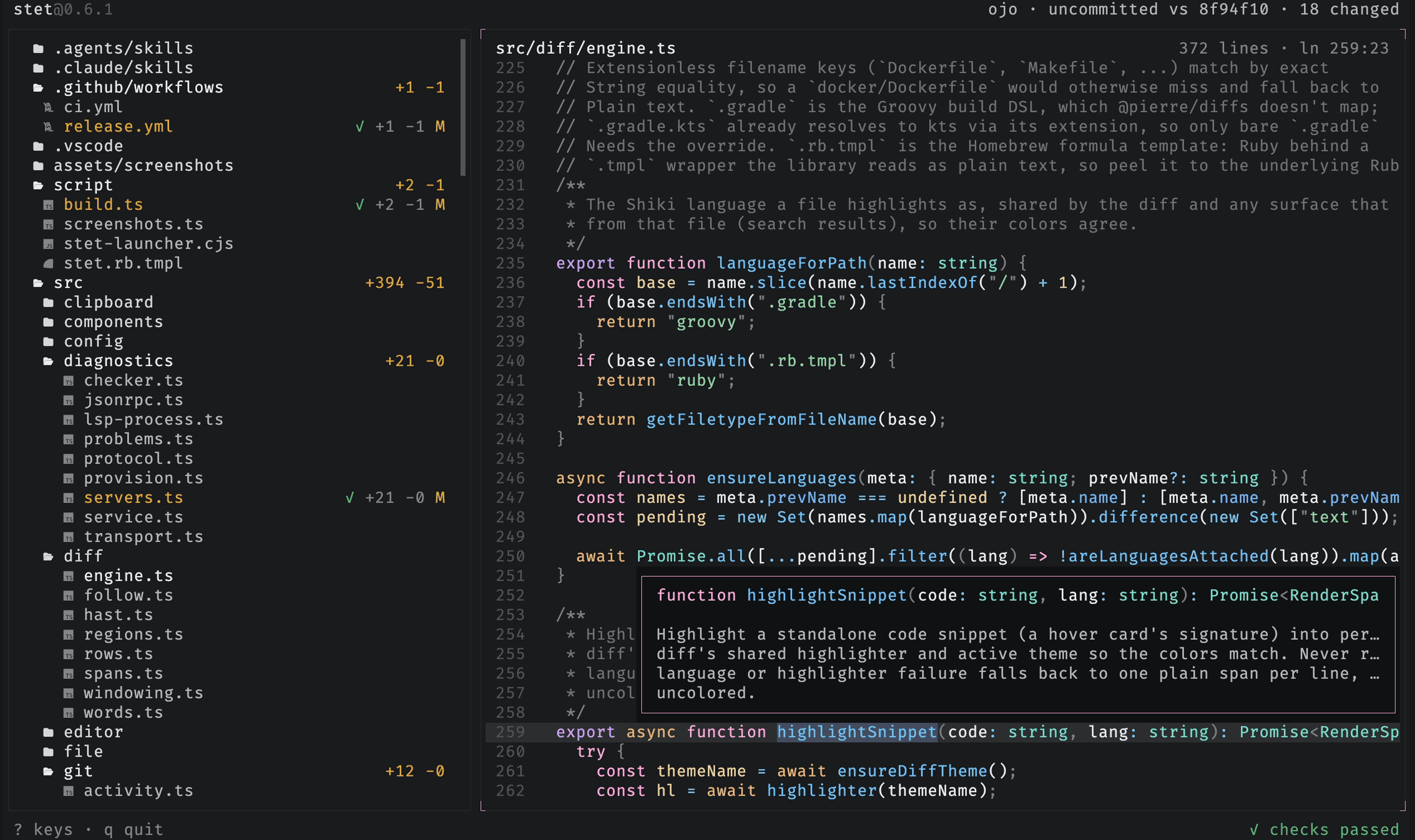The width and height of the screenshot is (1415, 840).
Task: Click the service.ts file icon
Action: (69, 517)
